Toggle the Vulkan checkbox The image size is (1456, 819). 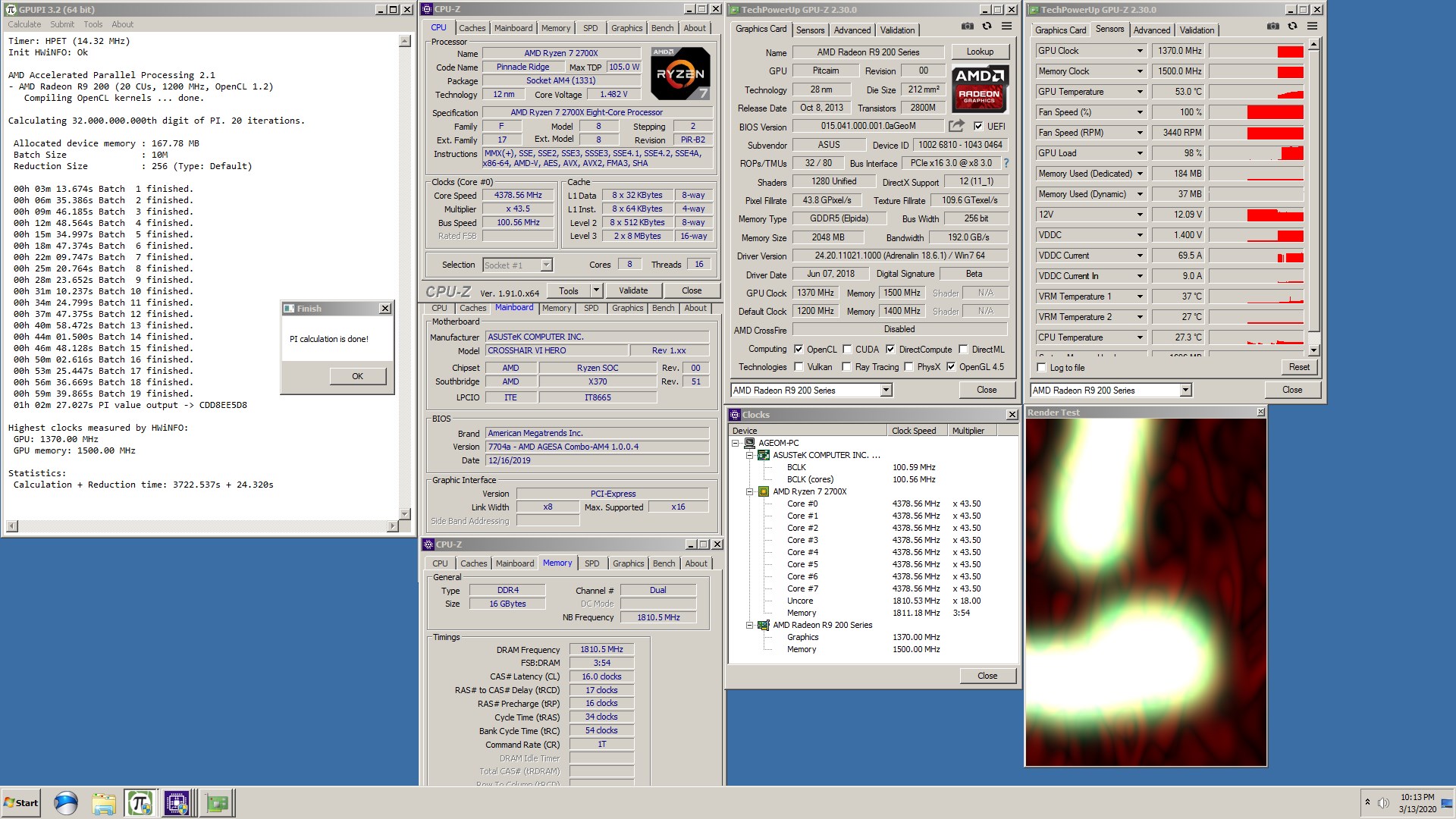[x=799, y=367]
